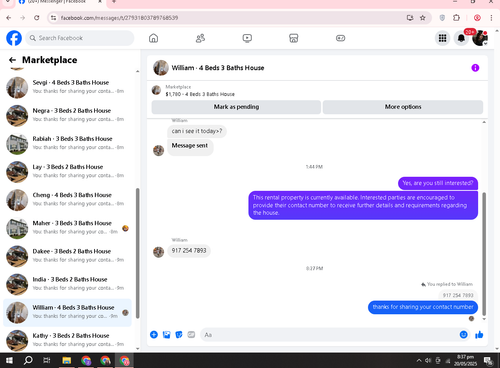Go back in browser history

9,18
